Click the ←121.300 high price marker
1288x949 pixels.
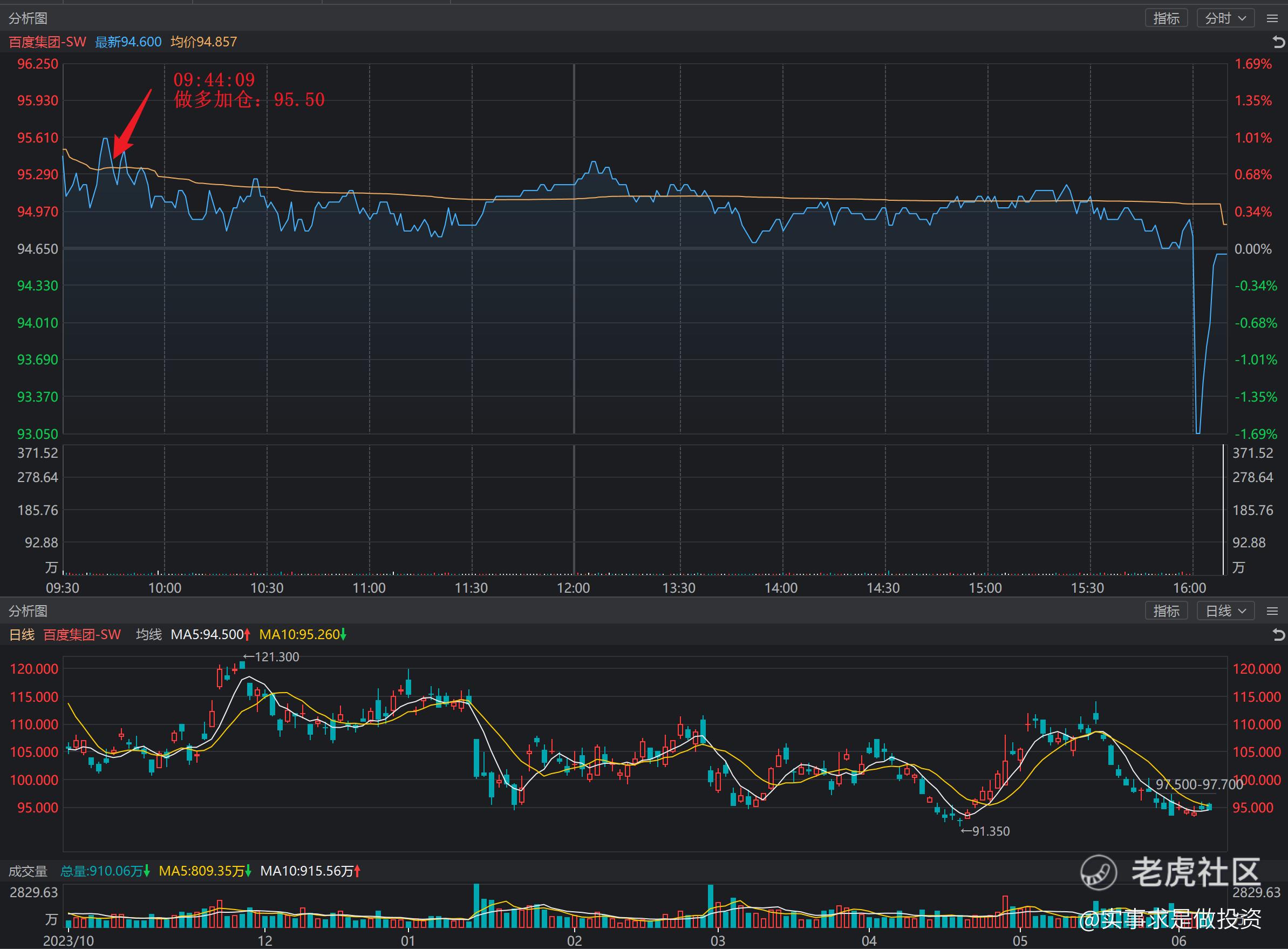click(271, 656)
